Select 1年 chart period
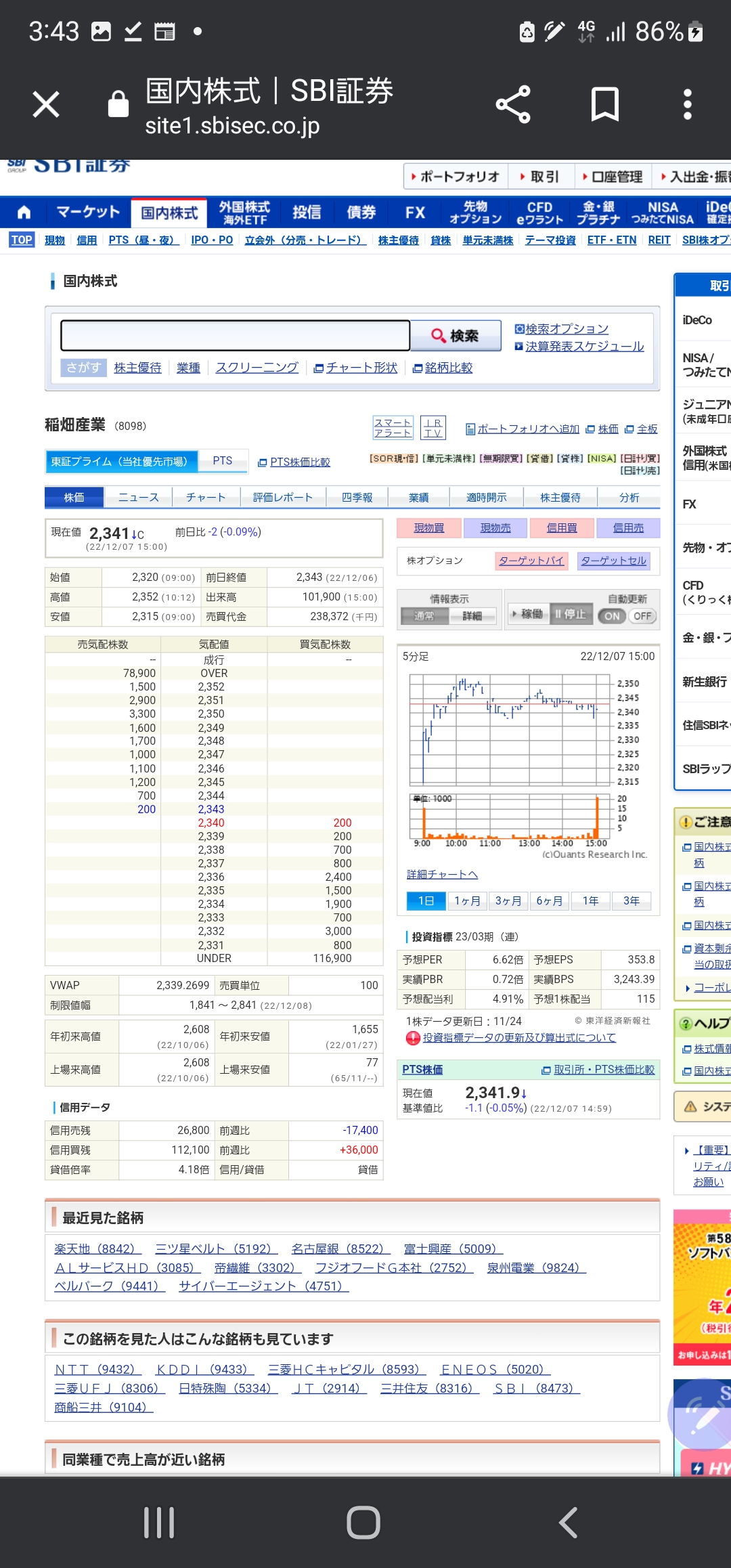This screenshot has height=1568, width=731. pos(591,901)
